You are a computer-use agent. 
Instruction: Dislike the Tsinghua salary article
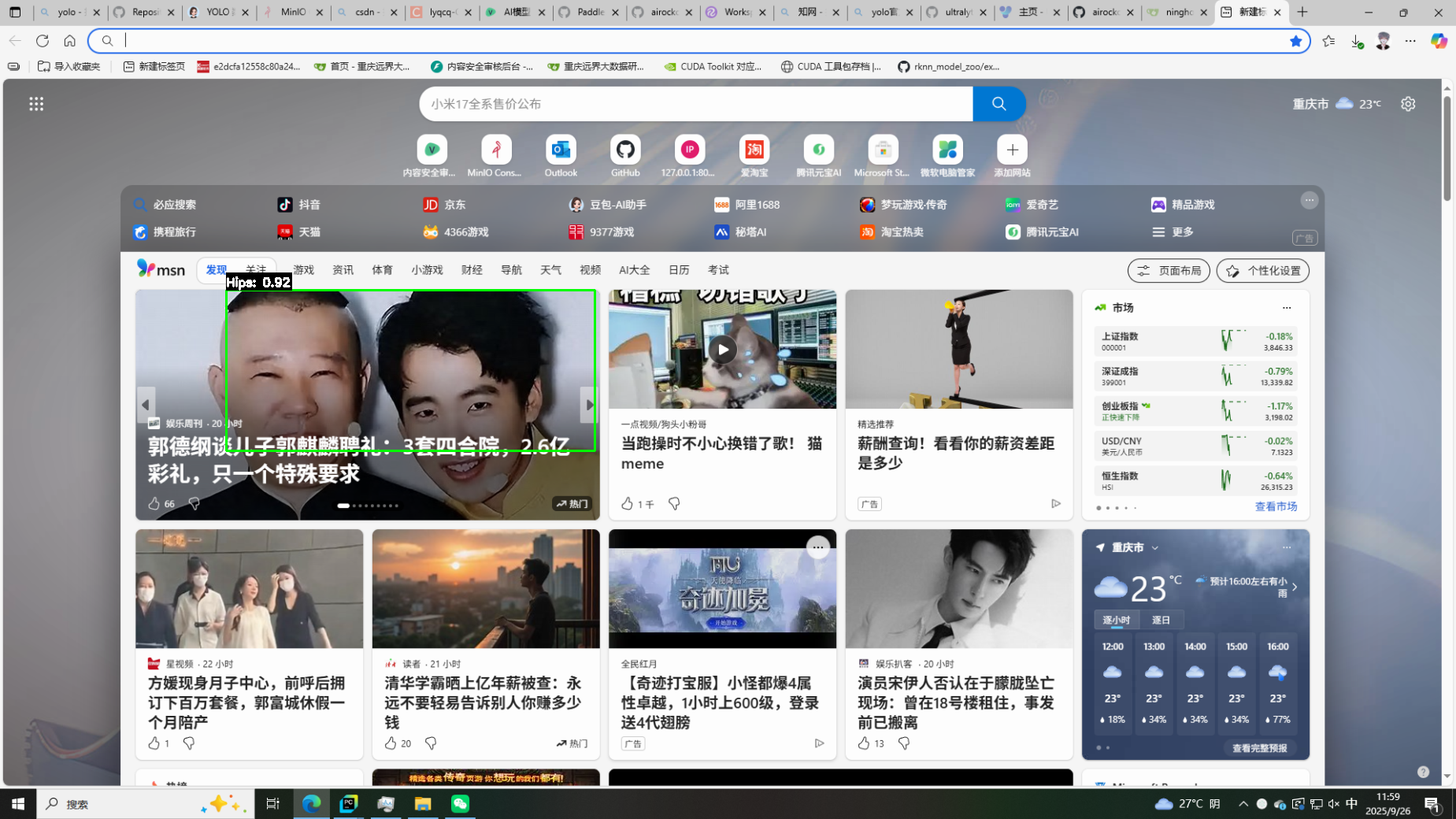tap(431, 743)
